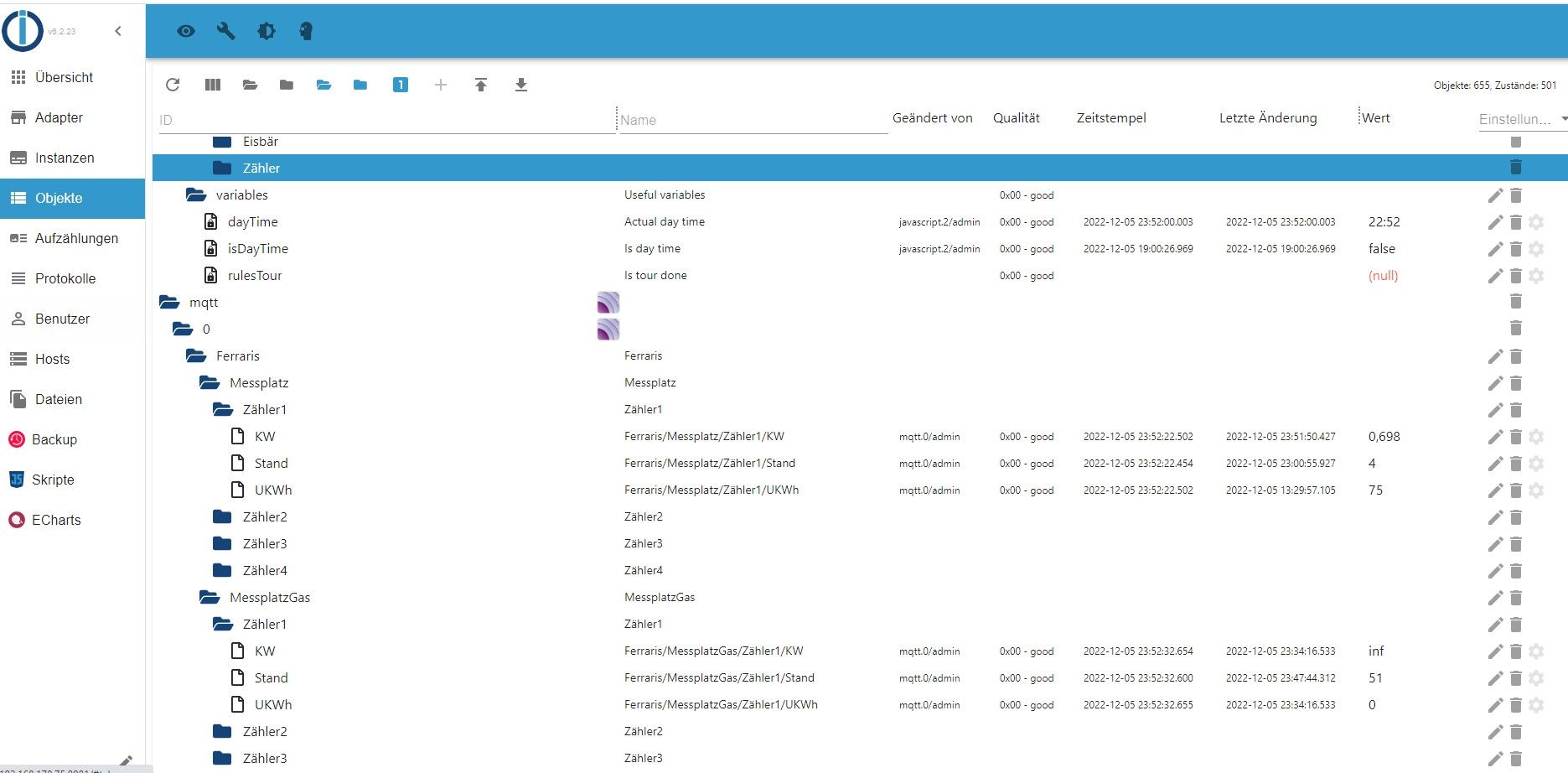Open Dateien files page

coord(72,399)
